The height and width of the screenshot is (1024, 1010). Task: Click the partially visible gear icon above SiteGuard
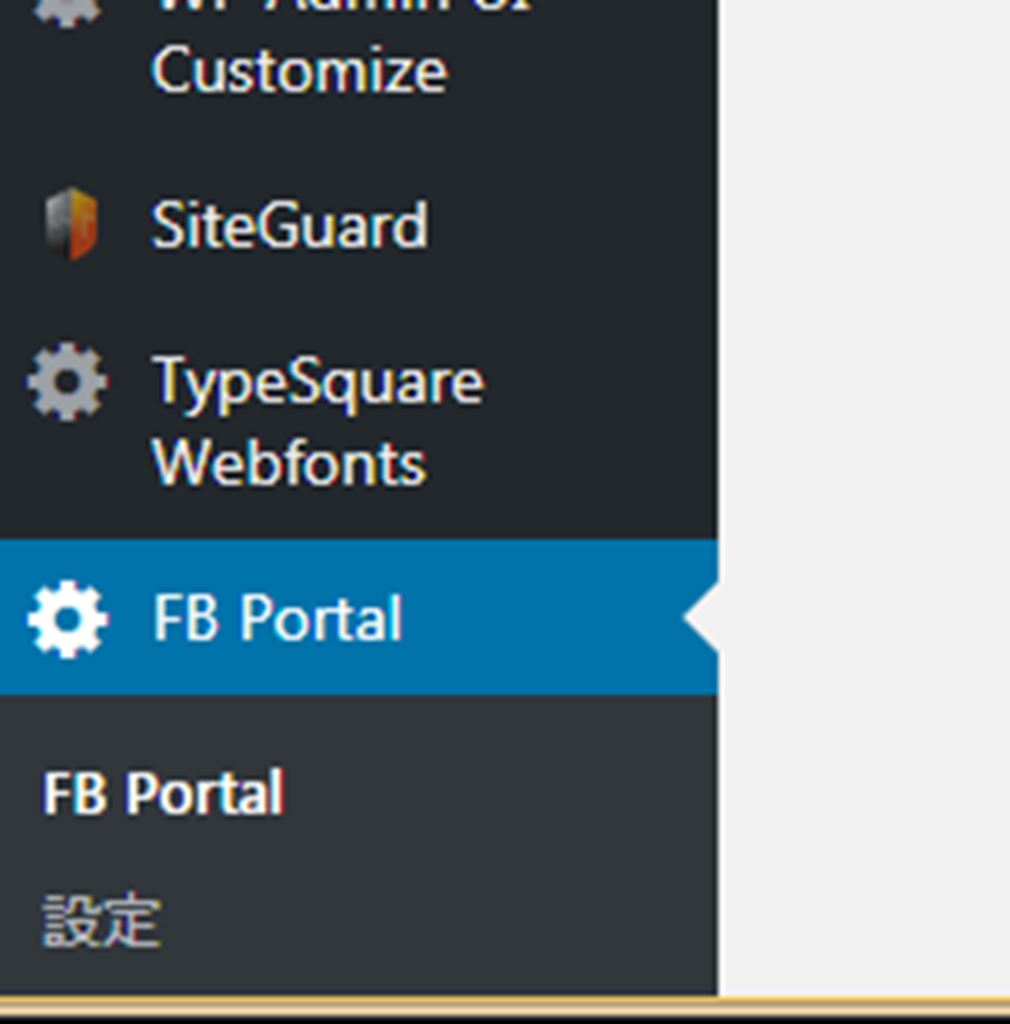(67, 10)
